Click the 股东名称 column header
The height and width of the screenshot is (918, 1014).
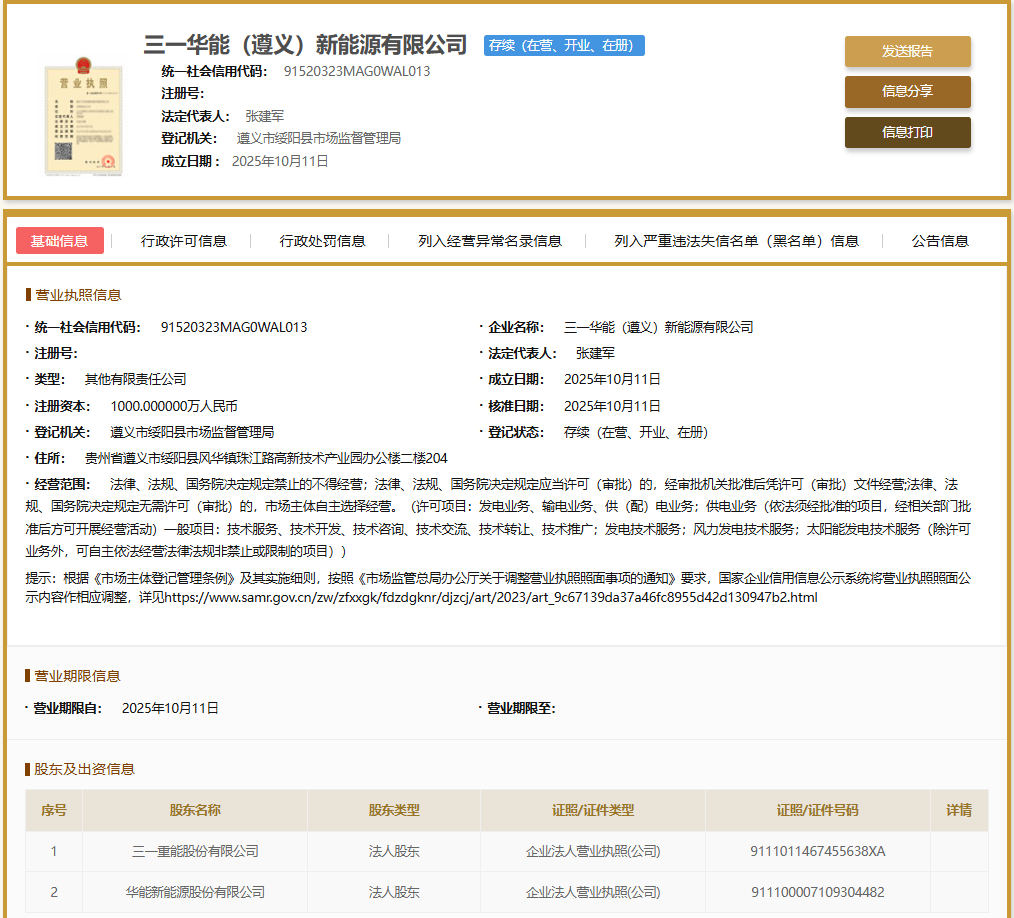[x=195, y=810]
